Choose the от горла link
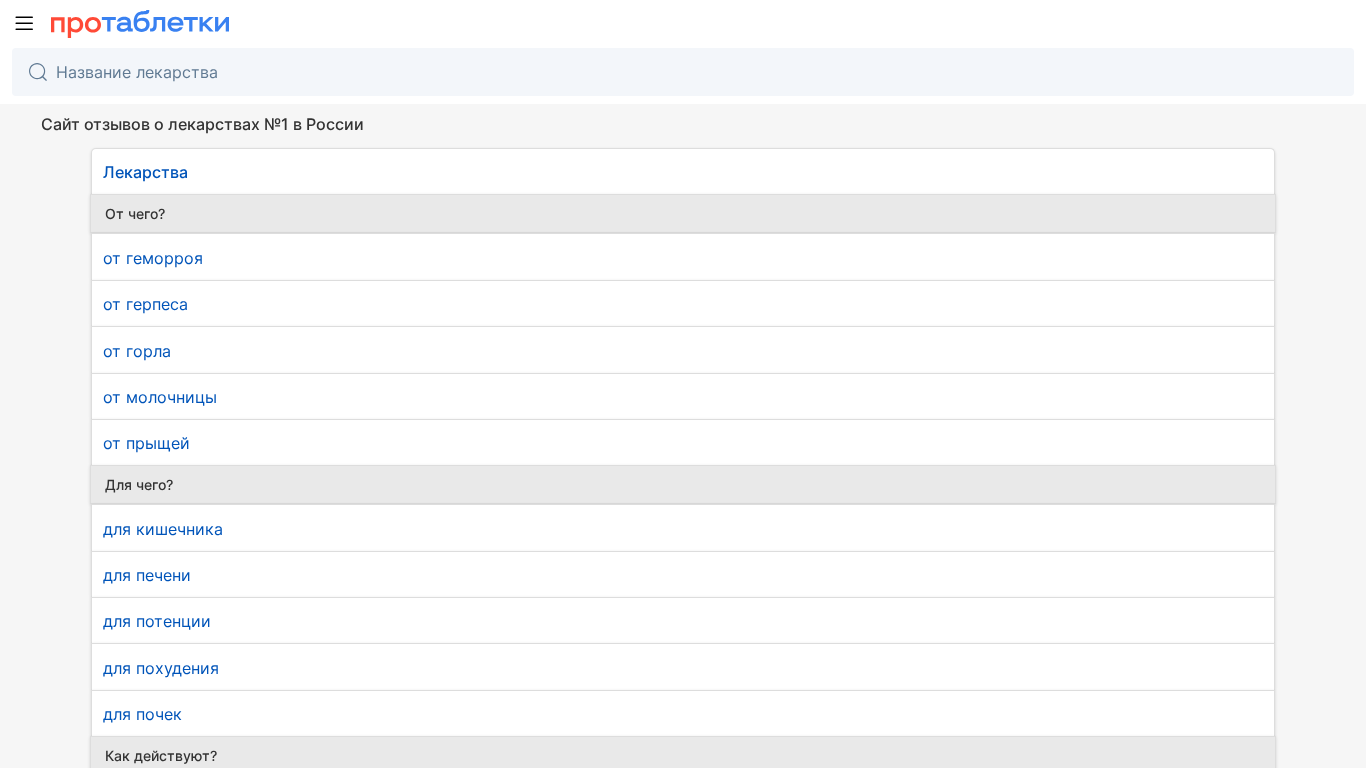This screenshot has height=768, width=1366. 137,351
